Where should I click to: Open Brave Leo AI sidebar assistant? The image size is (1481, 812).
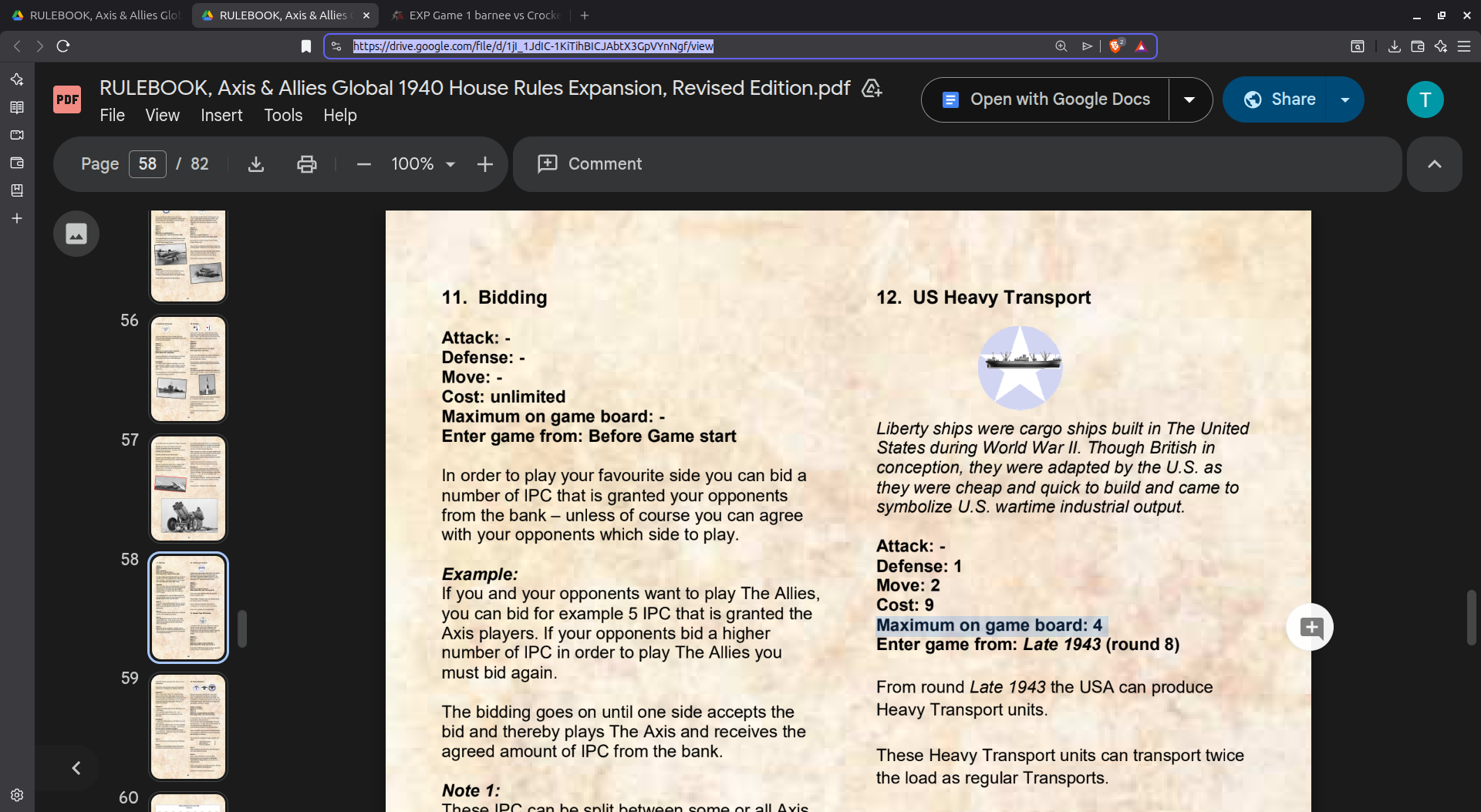[17, 78]
